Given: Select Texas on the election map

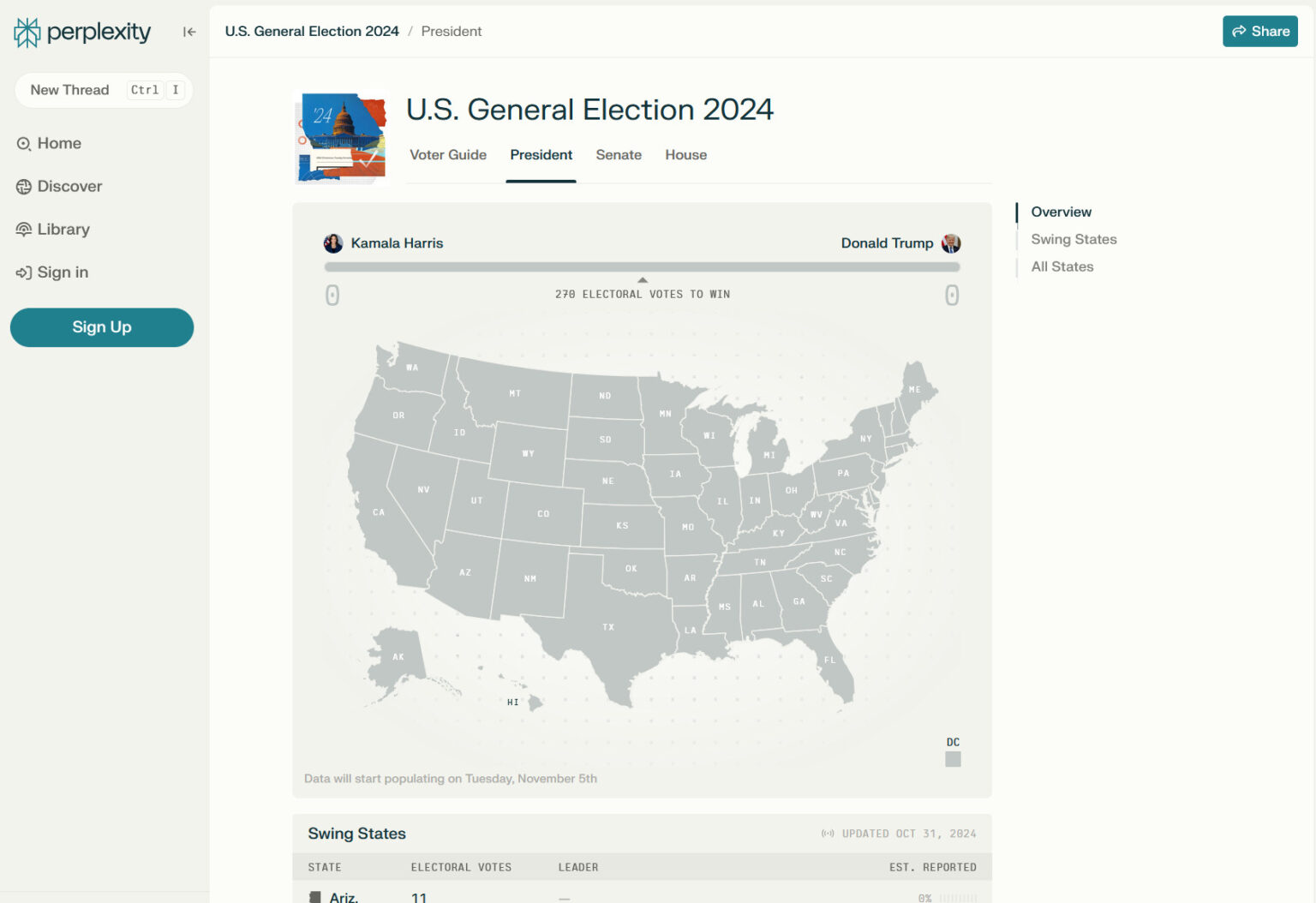Looking at the screenshot, I should [608, 627].
